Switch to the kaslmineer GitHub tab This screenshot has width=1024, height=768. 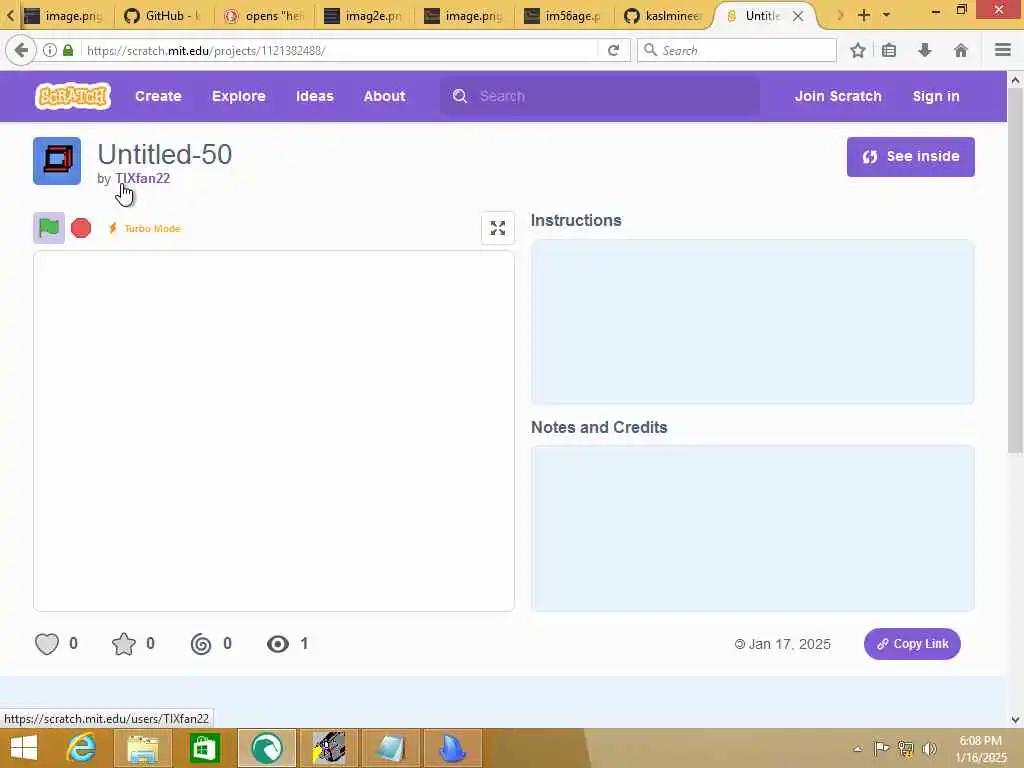point(664,16)
